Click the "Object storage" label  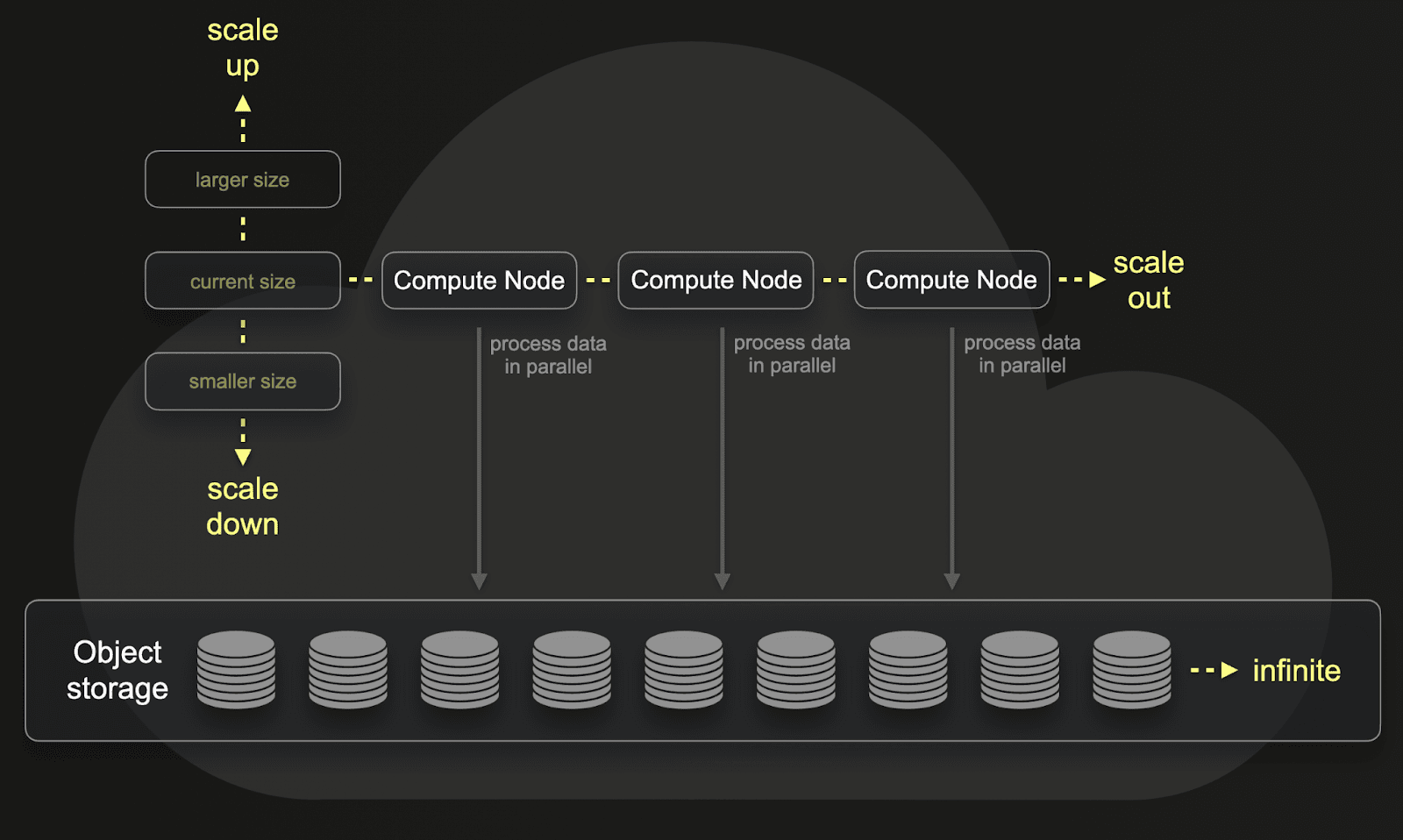pyautogui.click(x=118, y=670)
